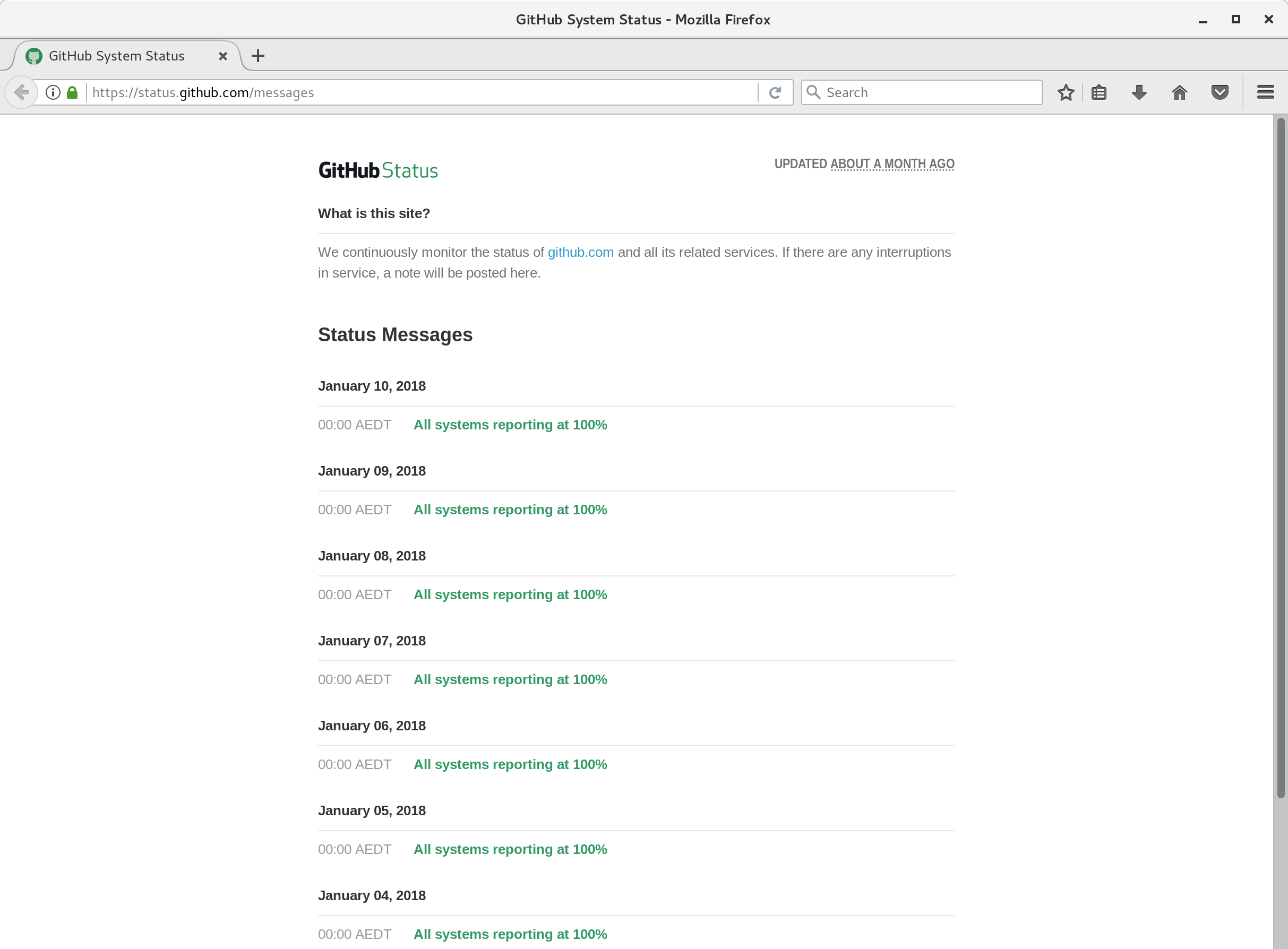Open site information icon

click(53, 92)
